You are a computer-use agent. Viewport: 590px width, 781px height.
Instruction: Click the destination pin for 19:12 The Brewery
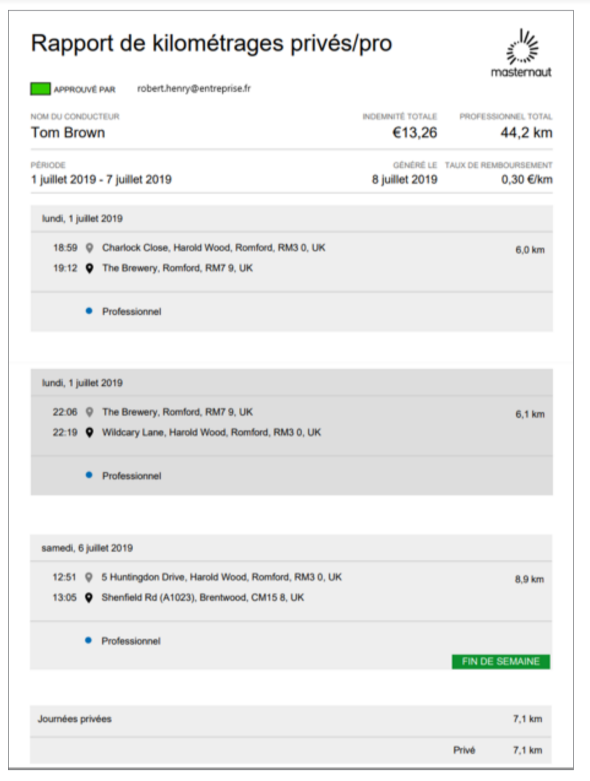[x=90, y=268]
